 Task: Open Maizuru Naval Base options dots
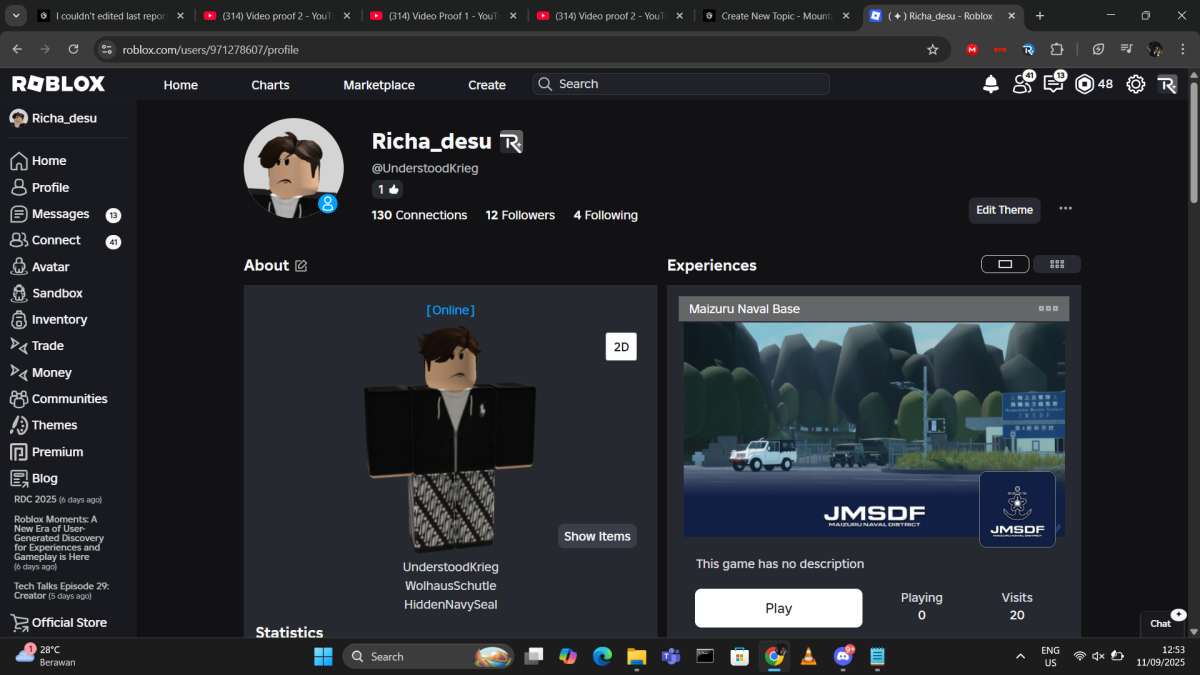pos(1048,309)
